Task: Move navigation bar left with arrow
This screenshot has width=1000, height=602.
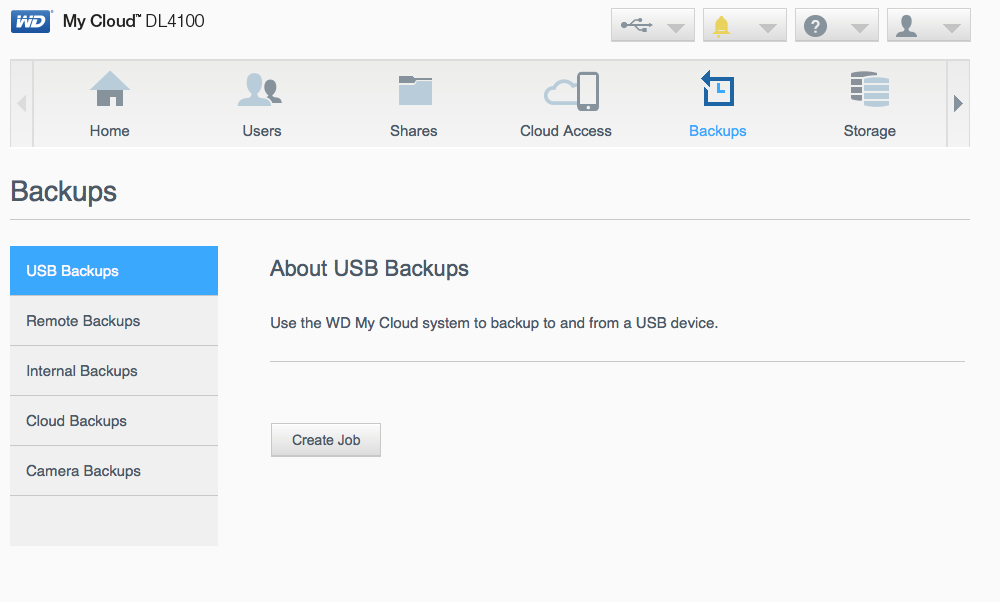Action: 22,103
